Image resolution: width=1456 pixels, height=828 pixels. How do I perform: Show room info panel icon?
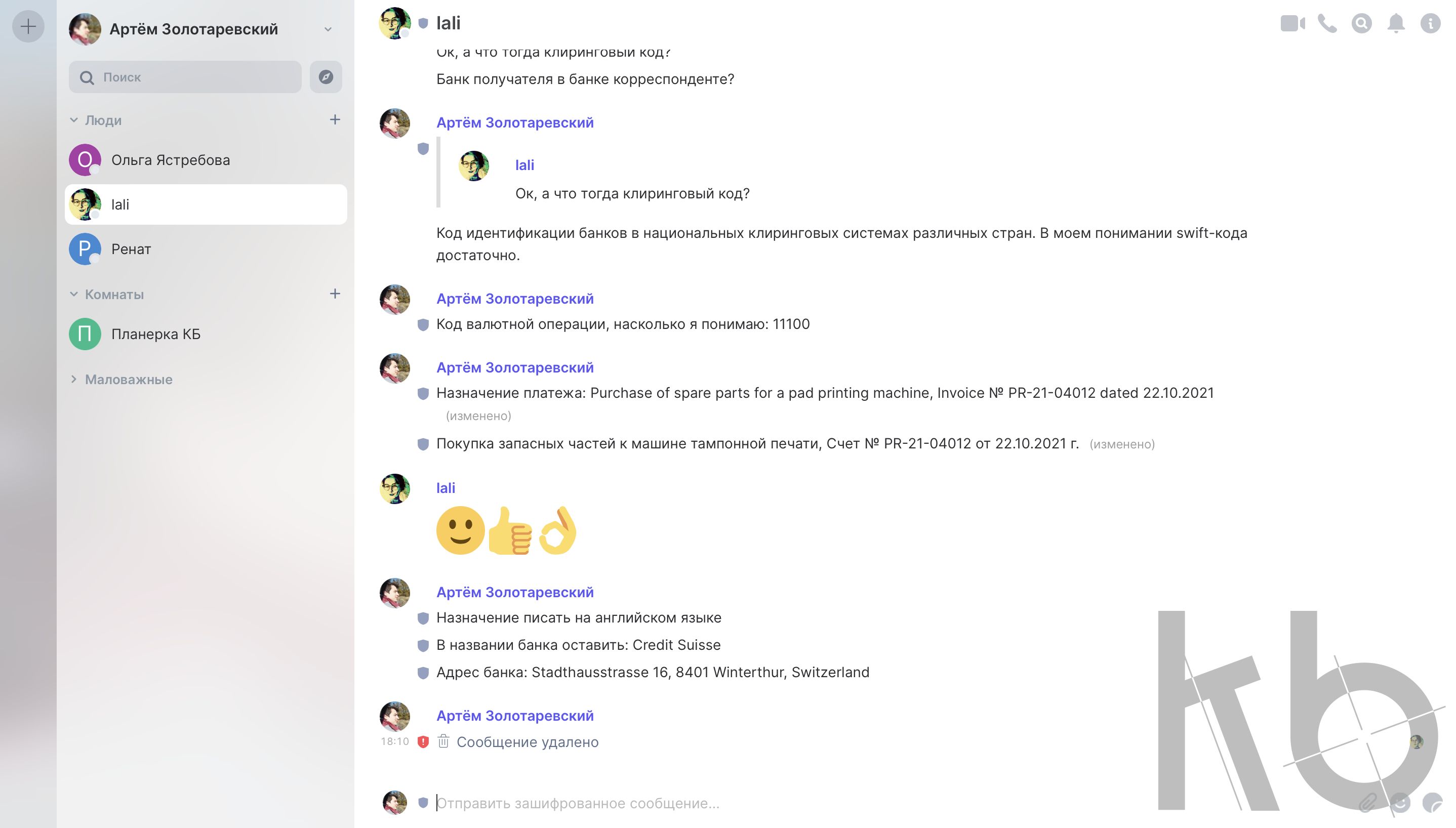click(1430, 23)
